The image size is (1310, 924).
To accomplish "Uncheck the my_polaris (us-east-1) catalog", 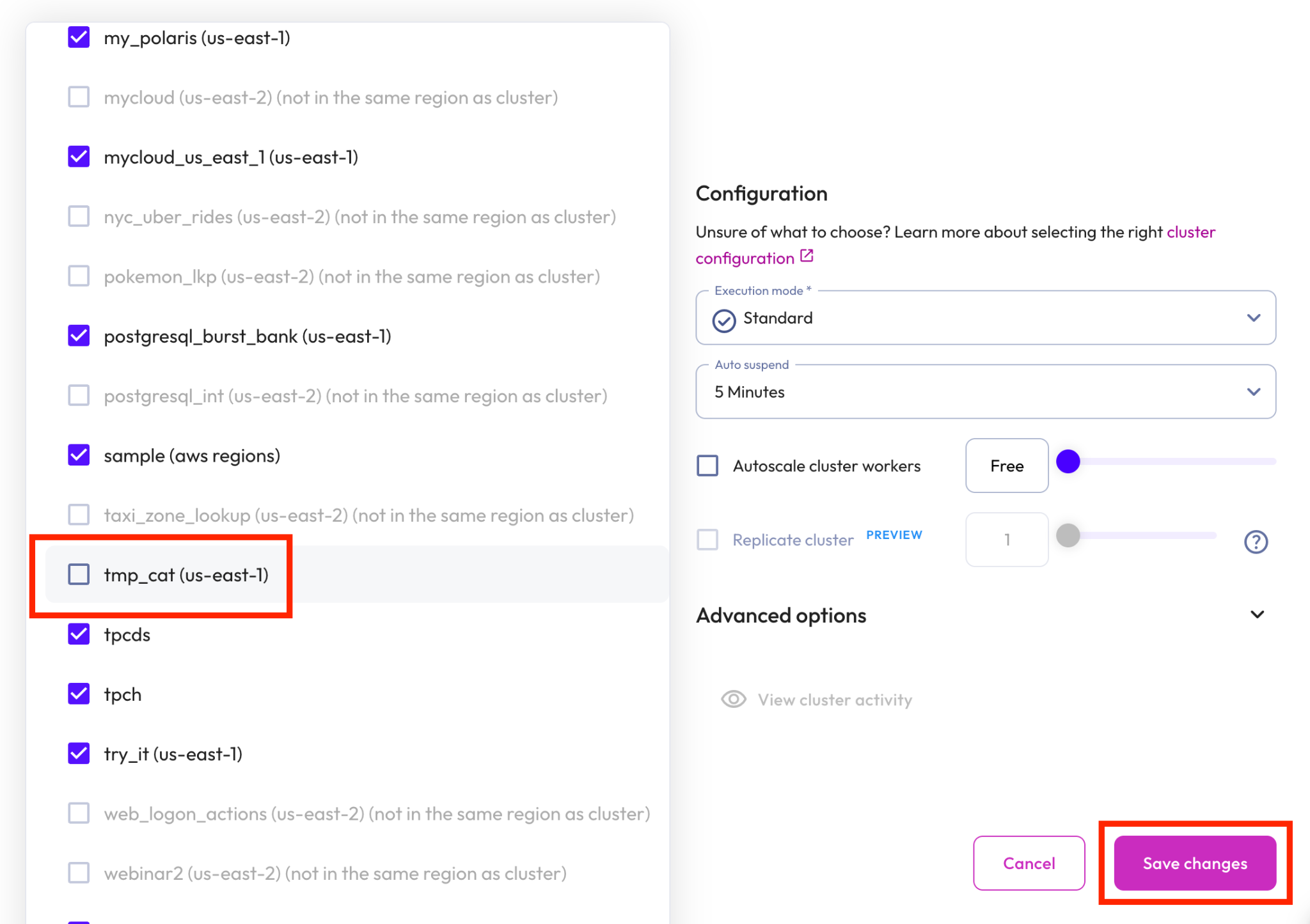I will [79, 38].
